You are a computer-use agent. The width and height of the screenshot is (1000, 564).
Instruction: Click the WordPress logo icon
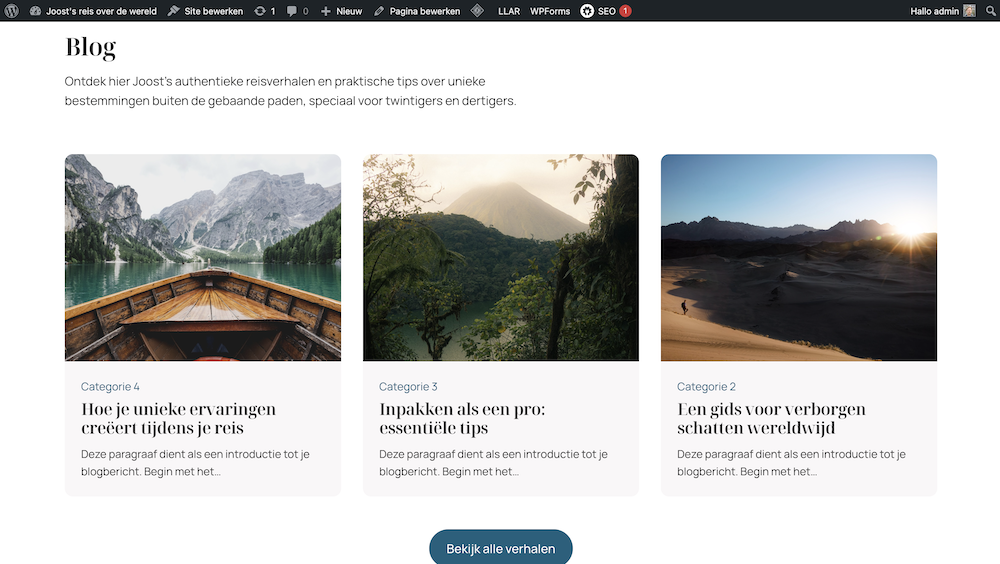coord(11,11)
